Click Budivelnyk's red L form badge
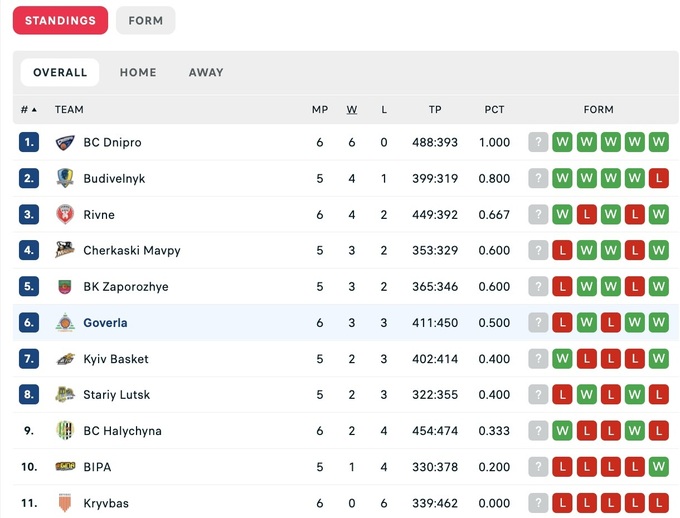This screenshot has height=518, width=680. coord(658,179)
